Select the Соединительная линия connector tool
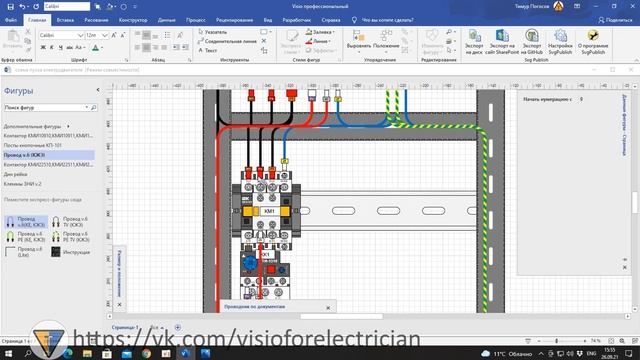Screen dimensions: 640x360 227,41
